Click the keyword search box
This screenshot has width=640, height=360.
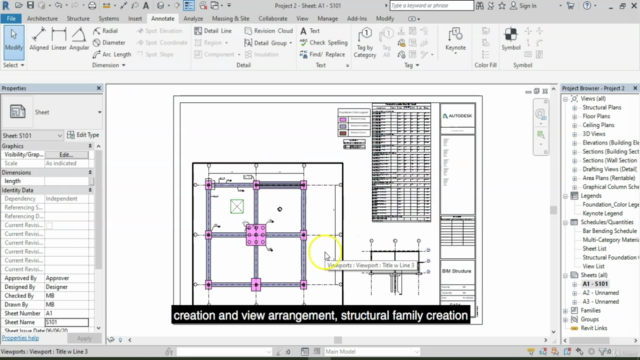coord(431,6)
